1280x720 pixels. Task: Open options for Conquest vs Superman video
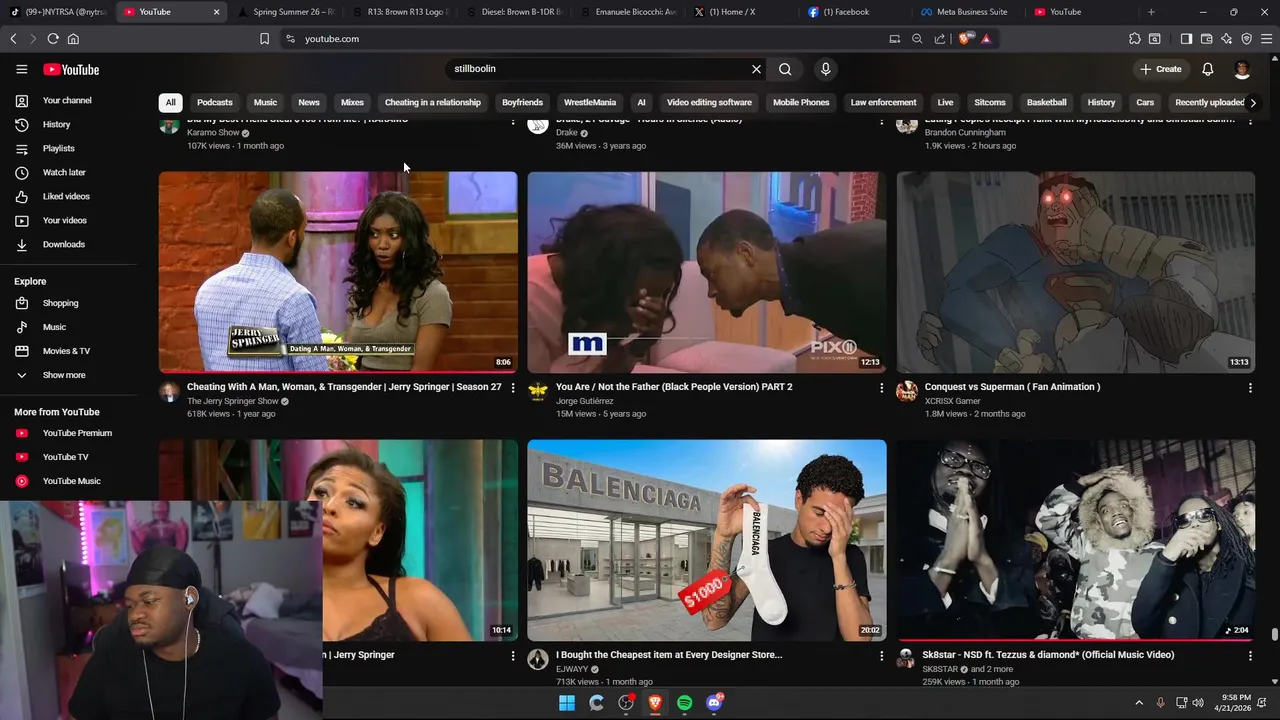coord(1250,387)
